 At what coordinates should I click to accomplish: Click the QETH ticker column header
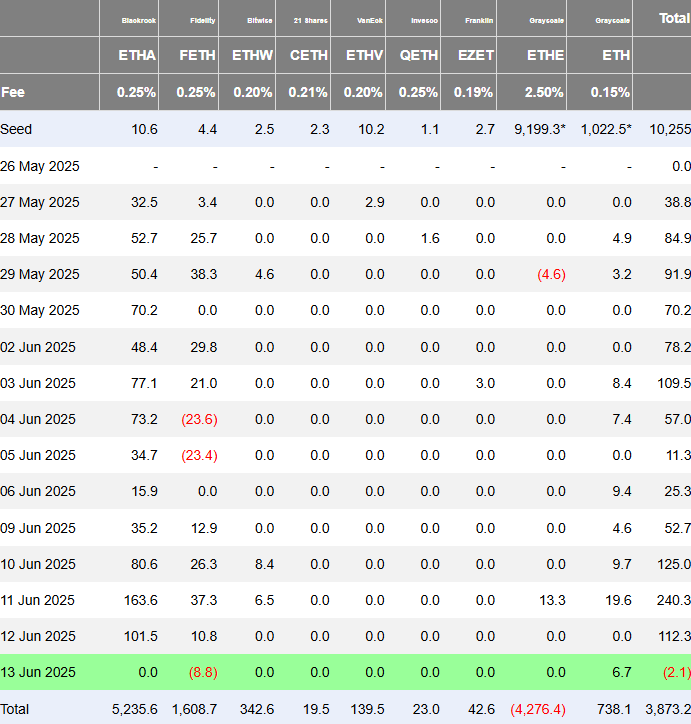419,55
